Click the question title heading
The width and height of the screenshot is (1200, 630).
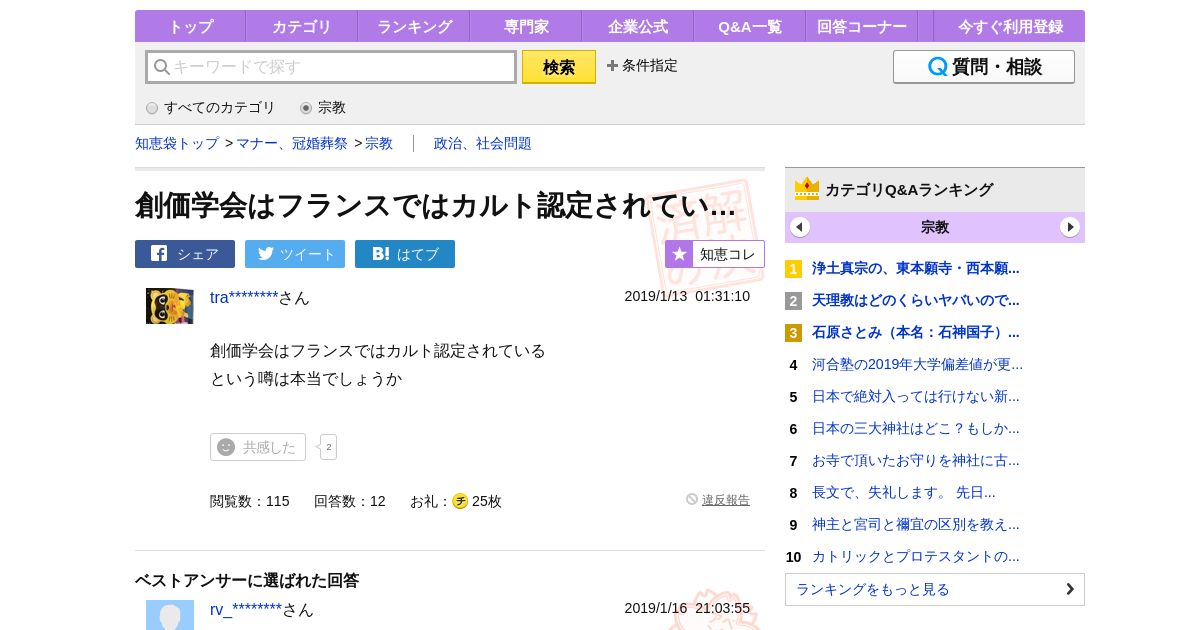point(436,205)
